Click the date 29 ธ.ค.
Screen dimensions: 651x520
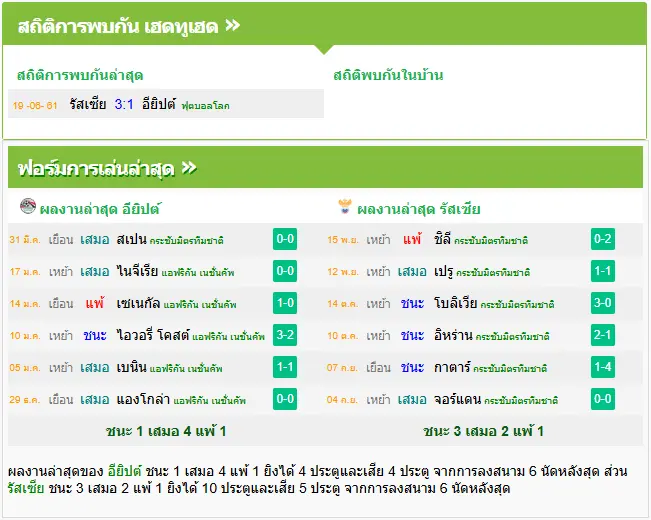[x=25, y=400]
